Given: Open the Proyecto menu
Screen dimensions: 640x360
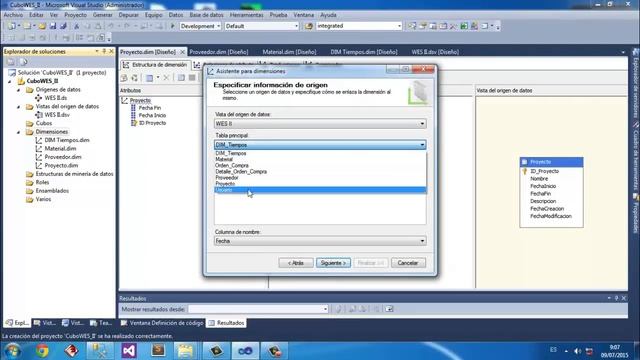Looking at the screenshot, I should (76, 15).
